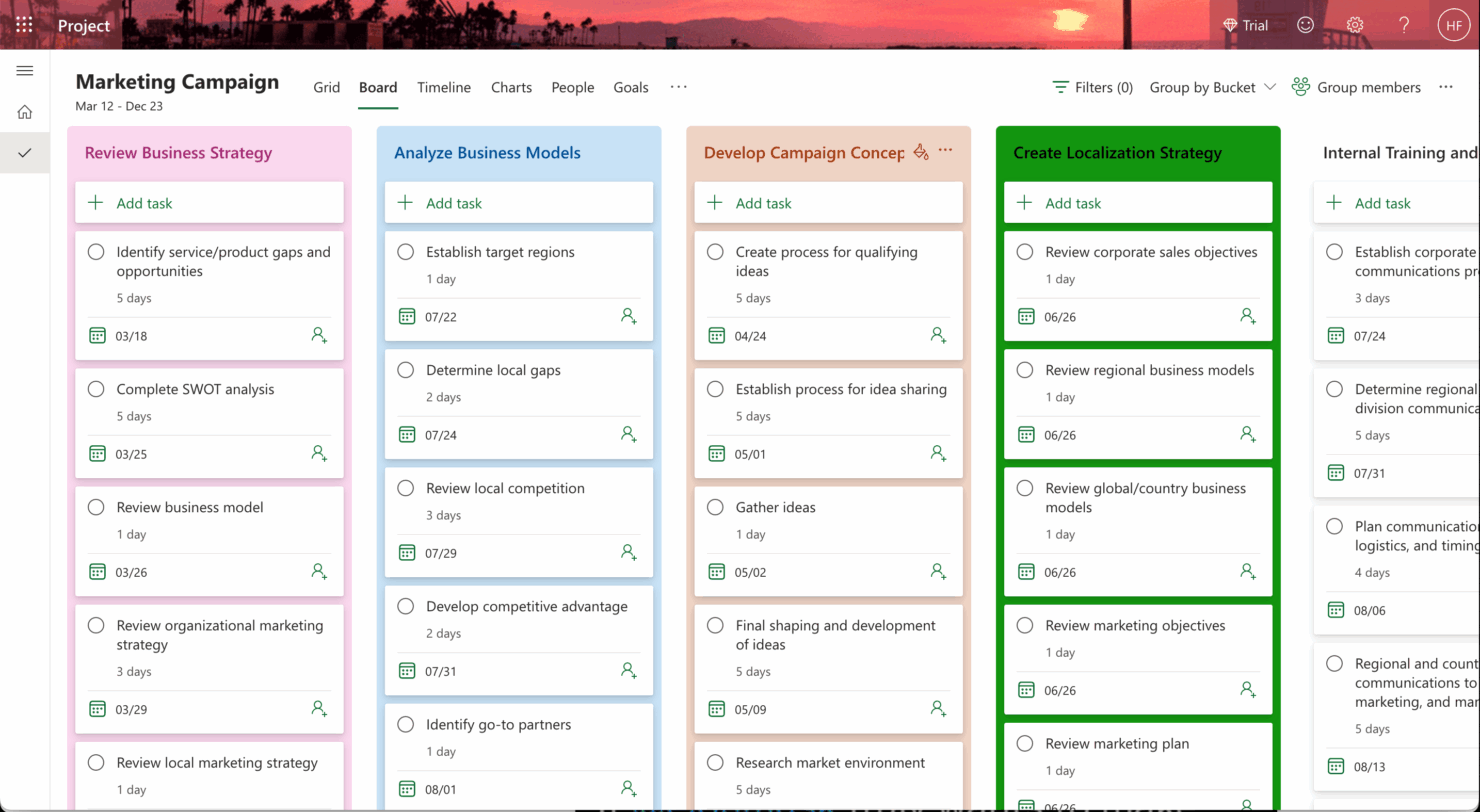The image size is (1480, 812).
Task: Switch to the Timeline tab
Action: (x=444, y=87)
